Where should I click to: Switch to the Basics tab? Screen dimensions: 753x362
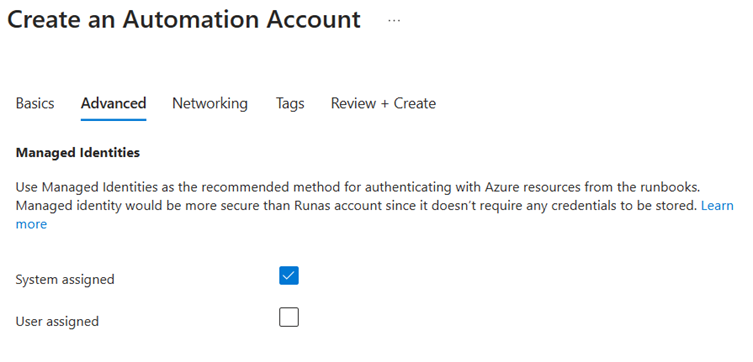click(35, 103)
